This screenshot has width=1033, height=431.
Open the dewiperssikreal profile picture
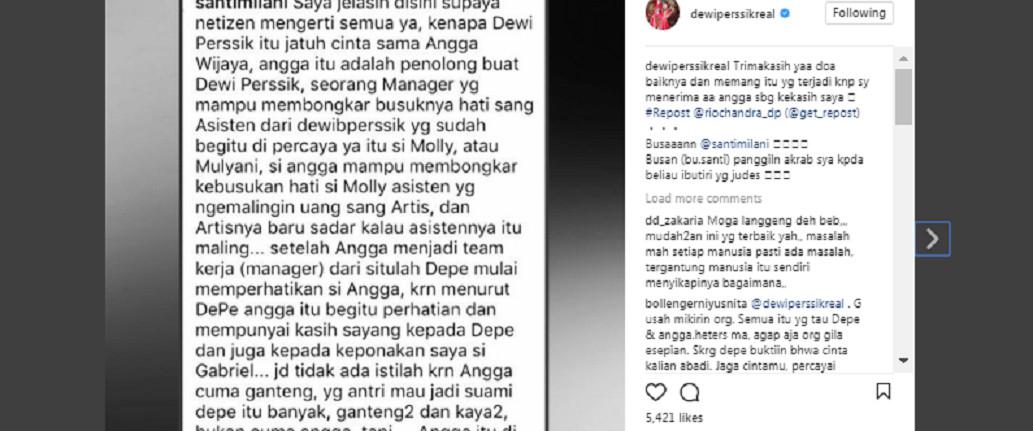tap(662, 13)
